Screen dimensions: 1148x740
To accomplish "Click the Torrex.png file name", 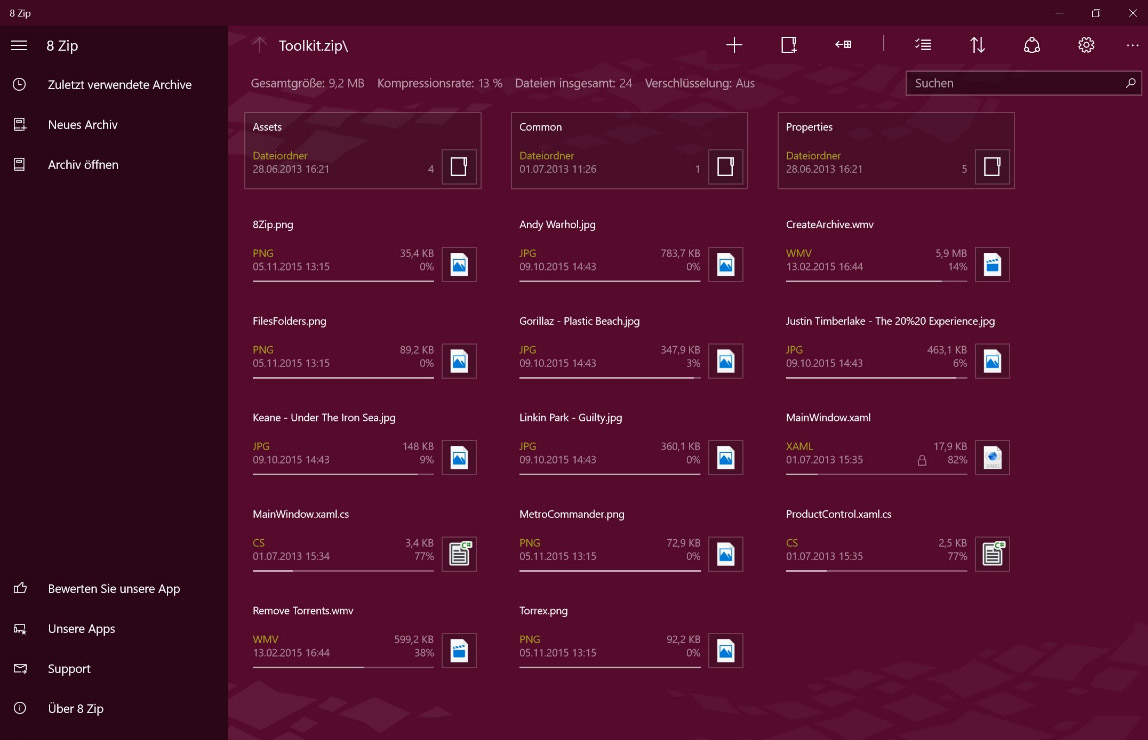I will [543, 611].
